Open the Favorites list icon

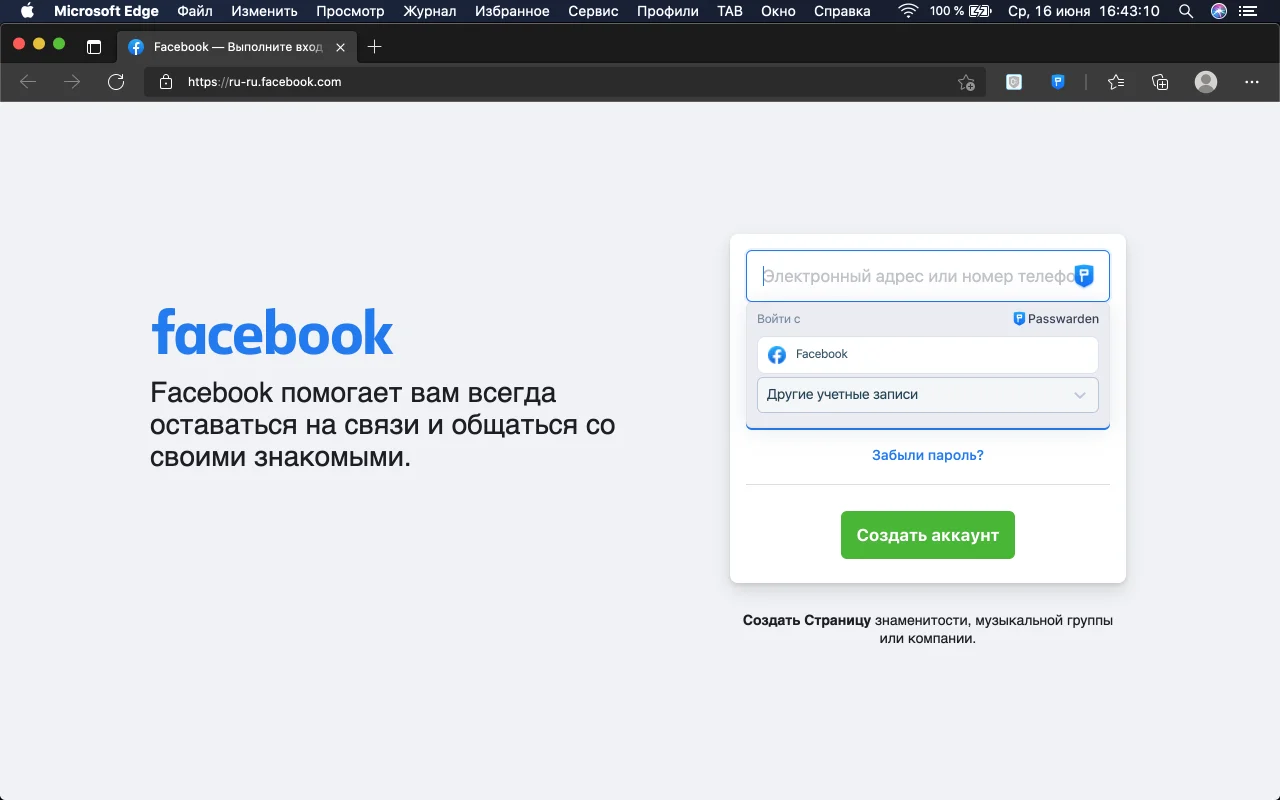[1116, 82]
